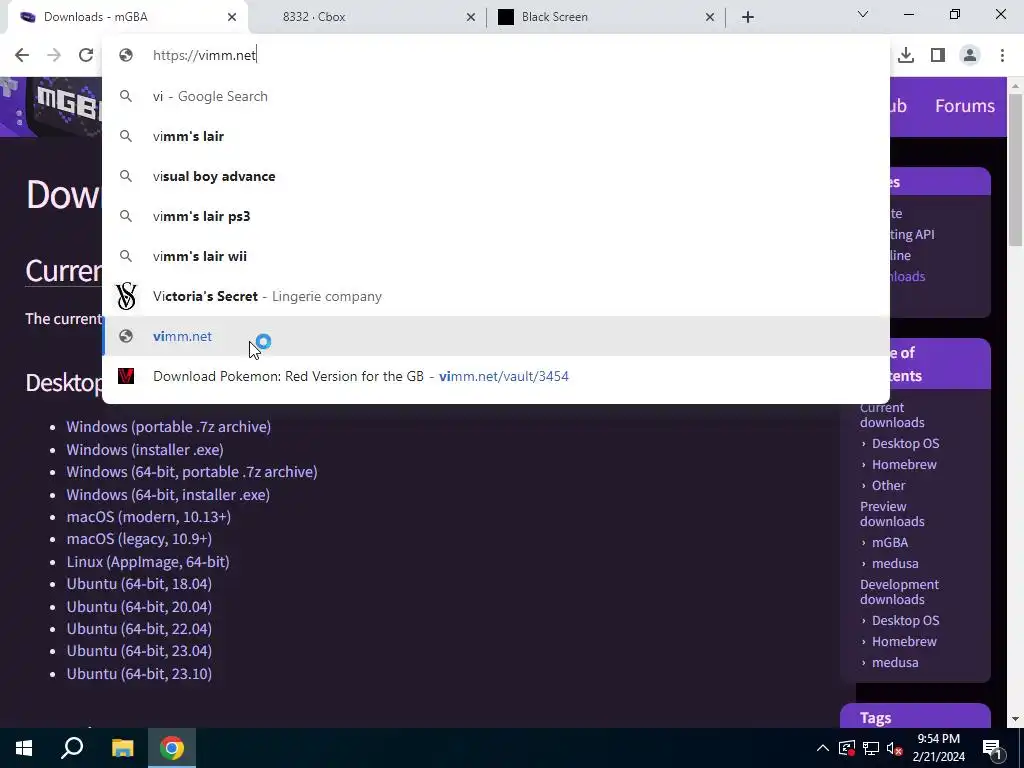Open the Chrome profile avatar

(970, 55)
